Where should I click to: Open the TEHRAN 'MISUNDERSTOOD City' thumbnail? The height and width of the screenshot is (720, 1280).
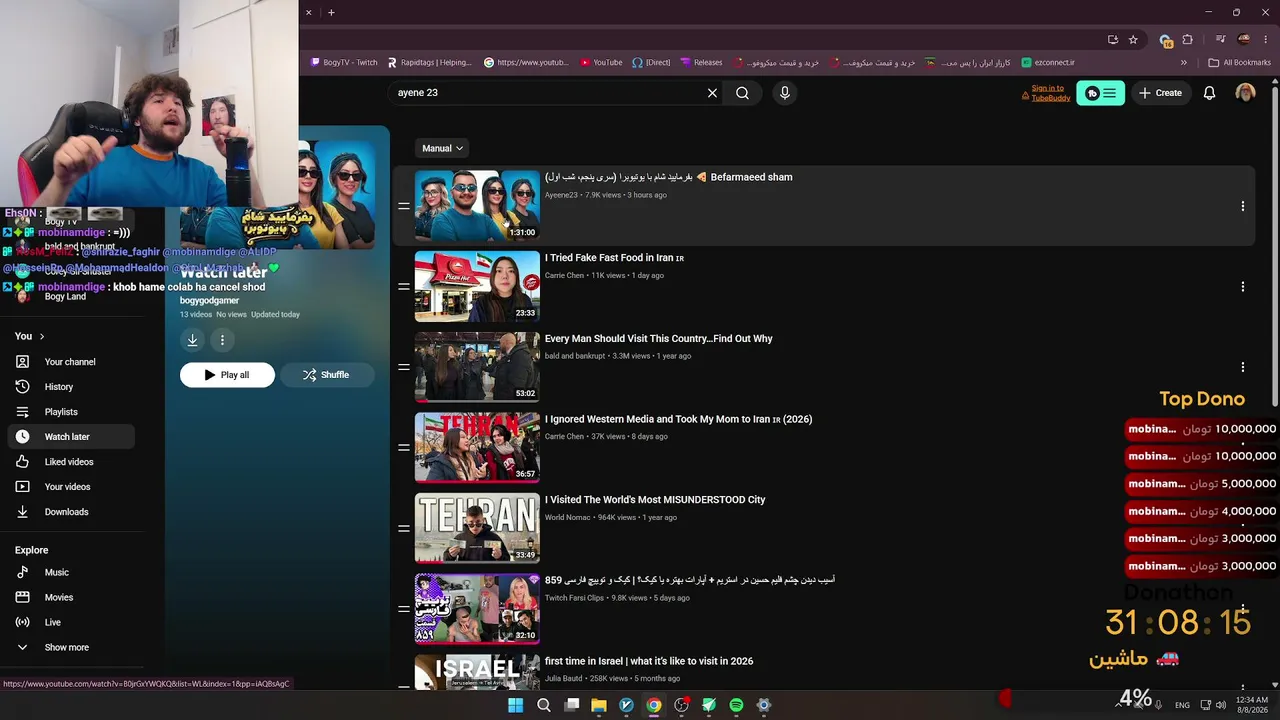[x=477, y=527]
